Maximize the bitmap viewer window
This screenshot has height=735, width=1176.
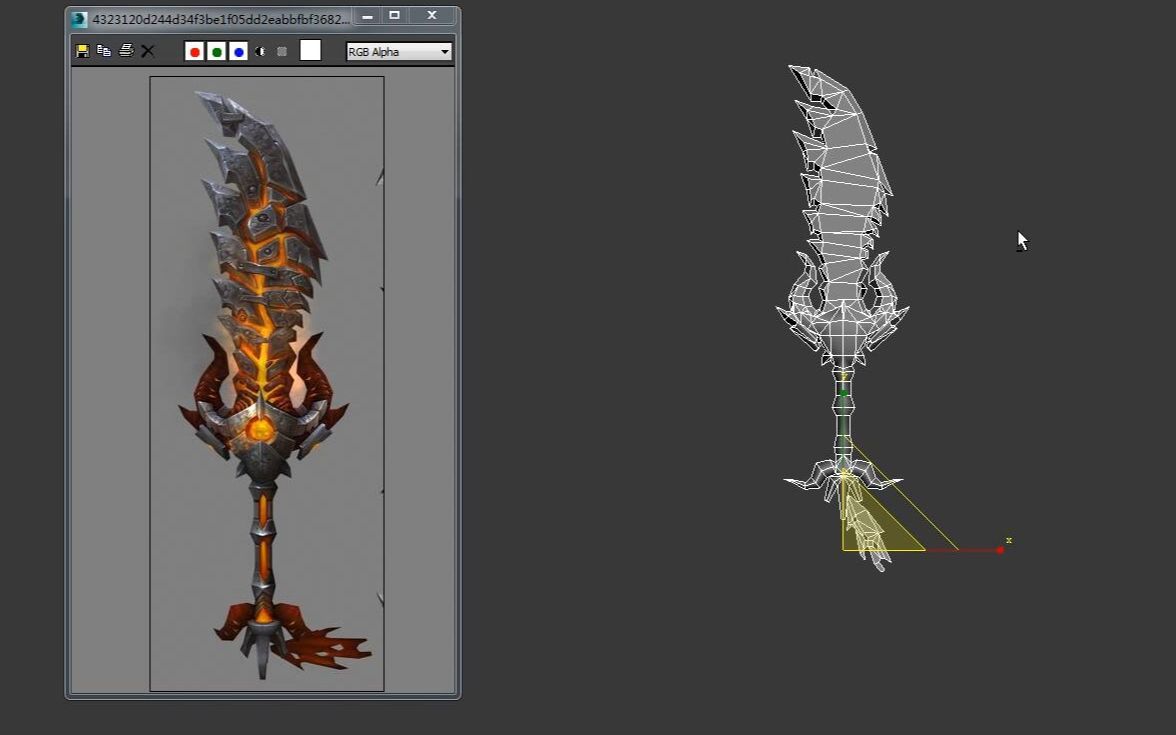394,16
